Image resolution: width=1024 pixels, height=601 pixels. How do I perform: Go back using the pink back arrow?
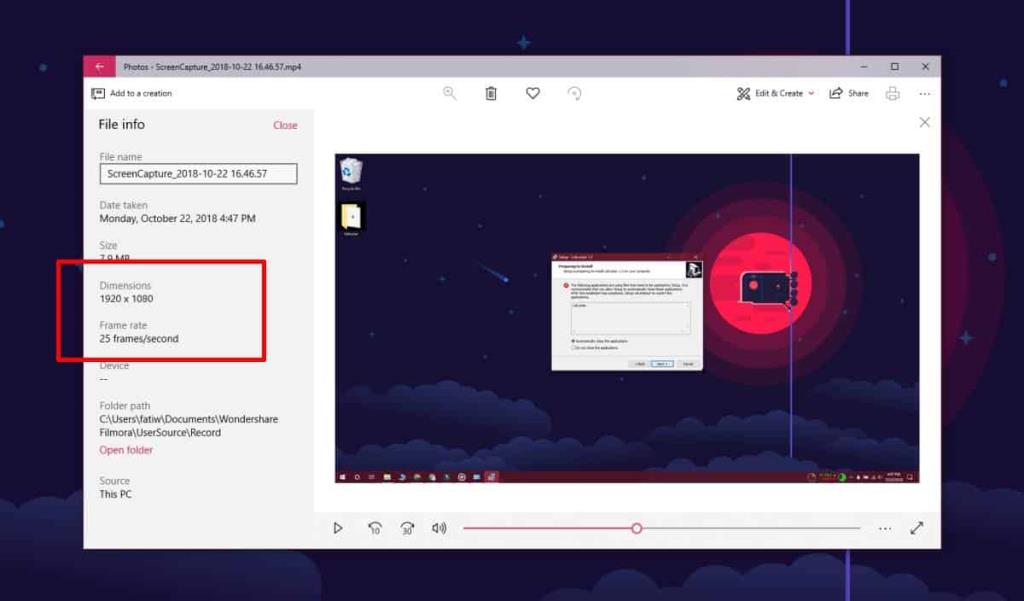click(x=98, y=65)
